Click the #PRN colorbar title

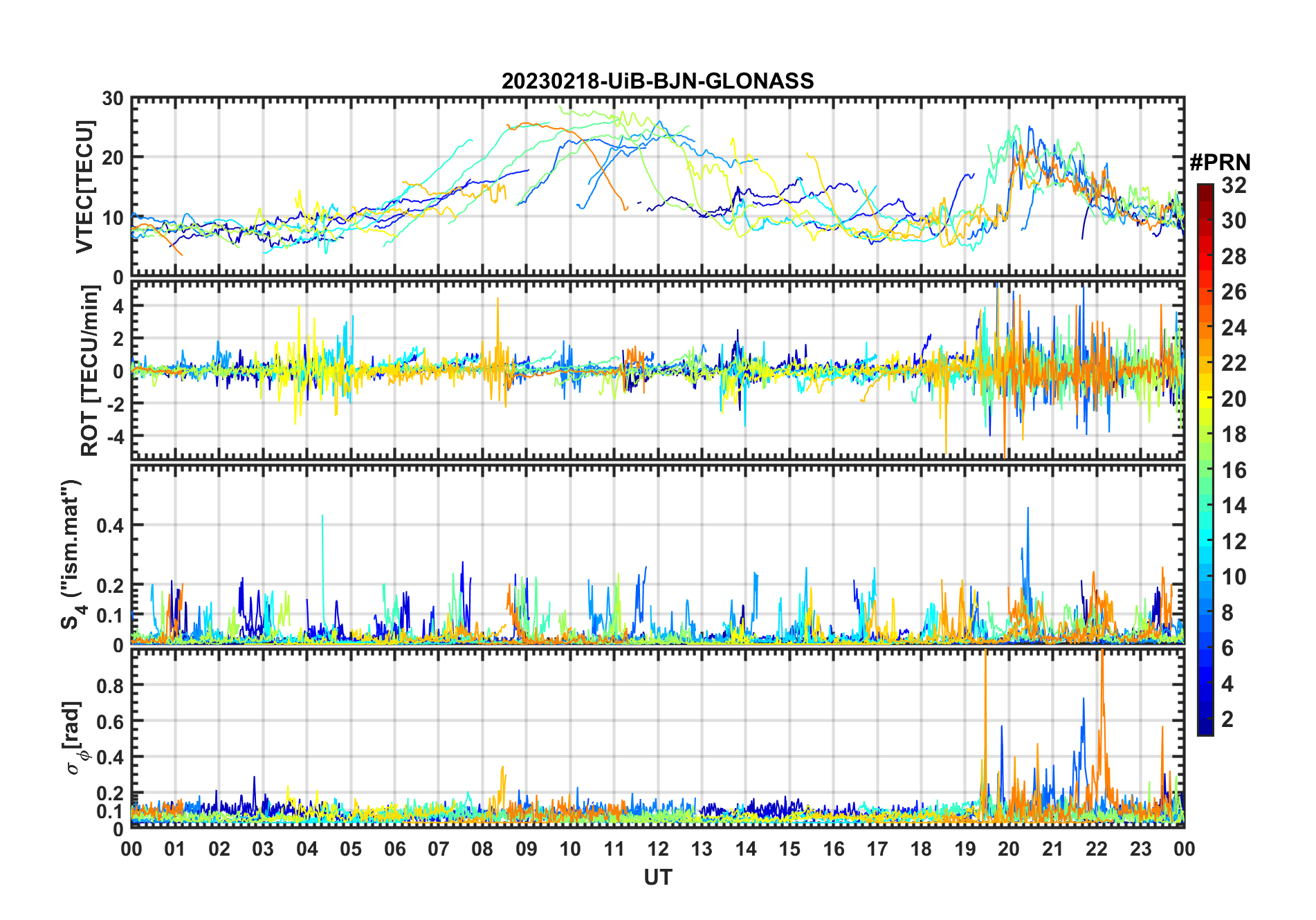tap(1220, 163)
